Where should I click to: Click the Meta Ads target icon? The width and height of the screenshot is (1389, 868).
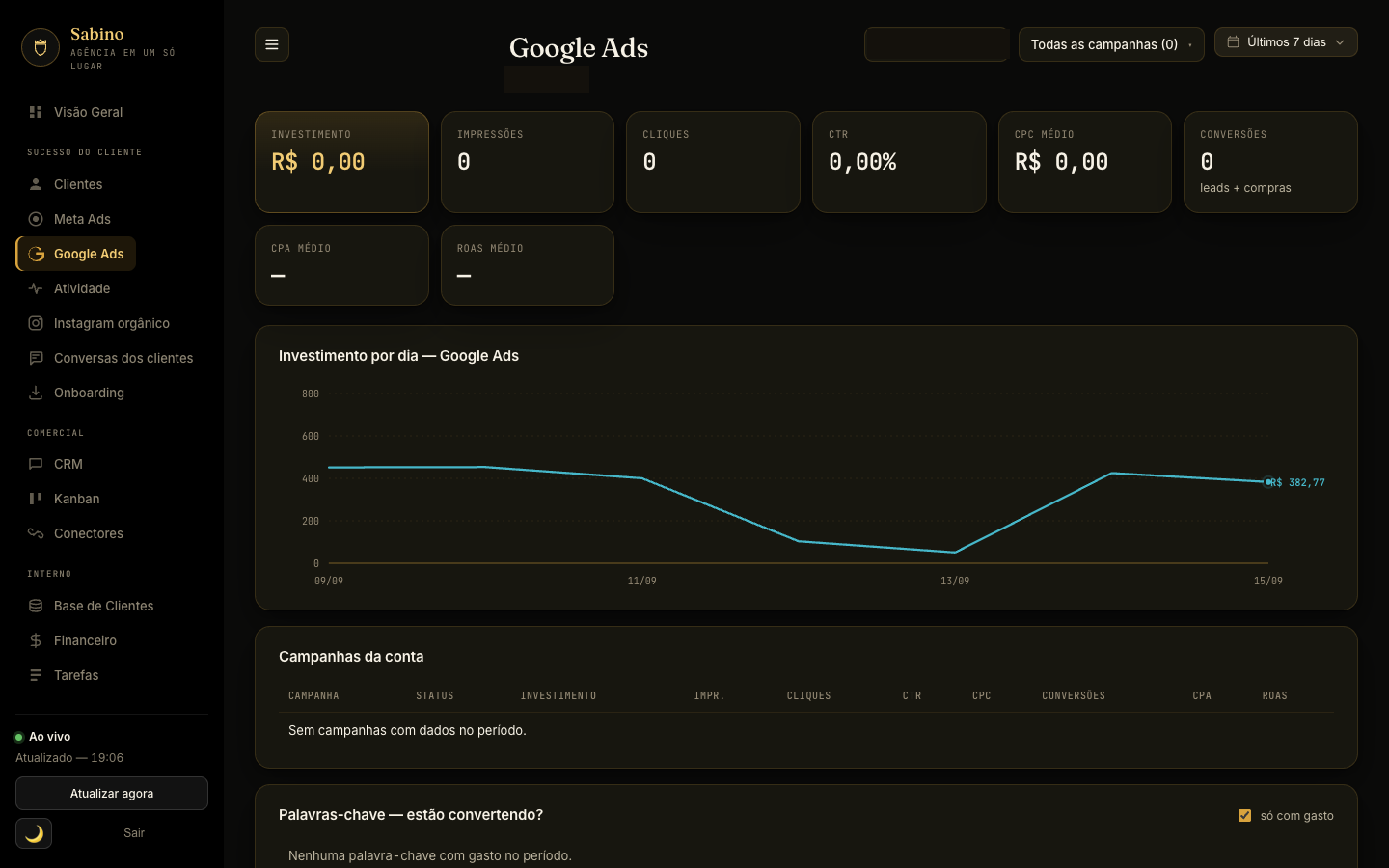tap(36, 219)
